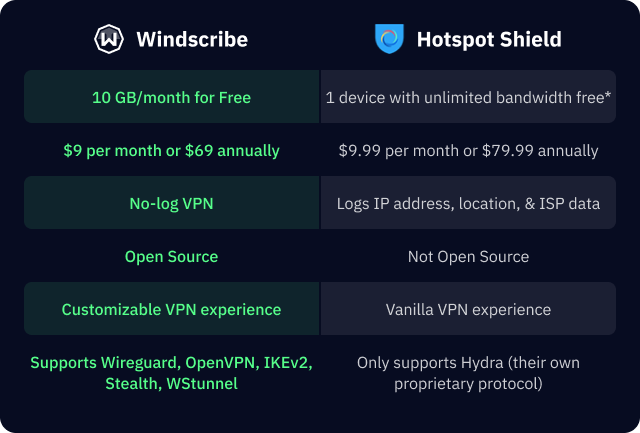Click Supports Wireguard, OpenVPN, IKEv2 text
Viewport: 640px width, 433px height.
pyautogui.click(x=171, y=363)
